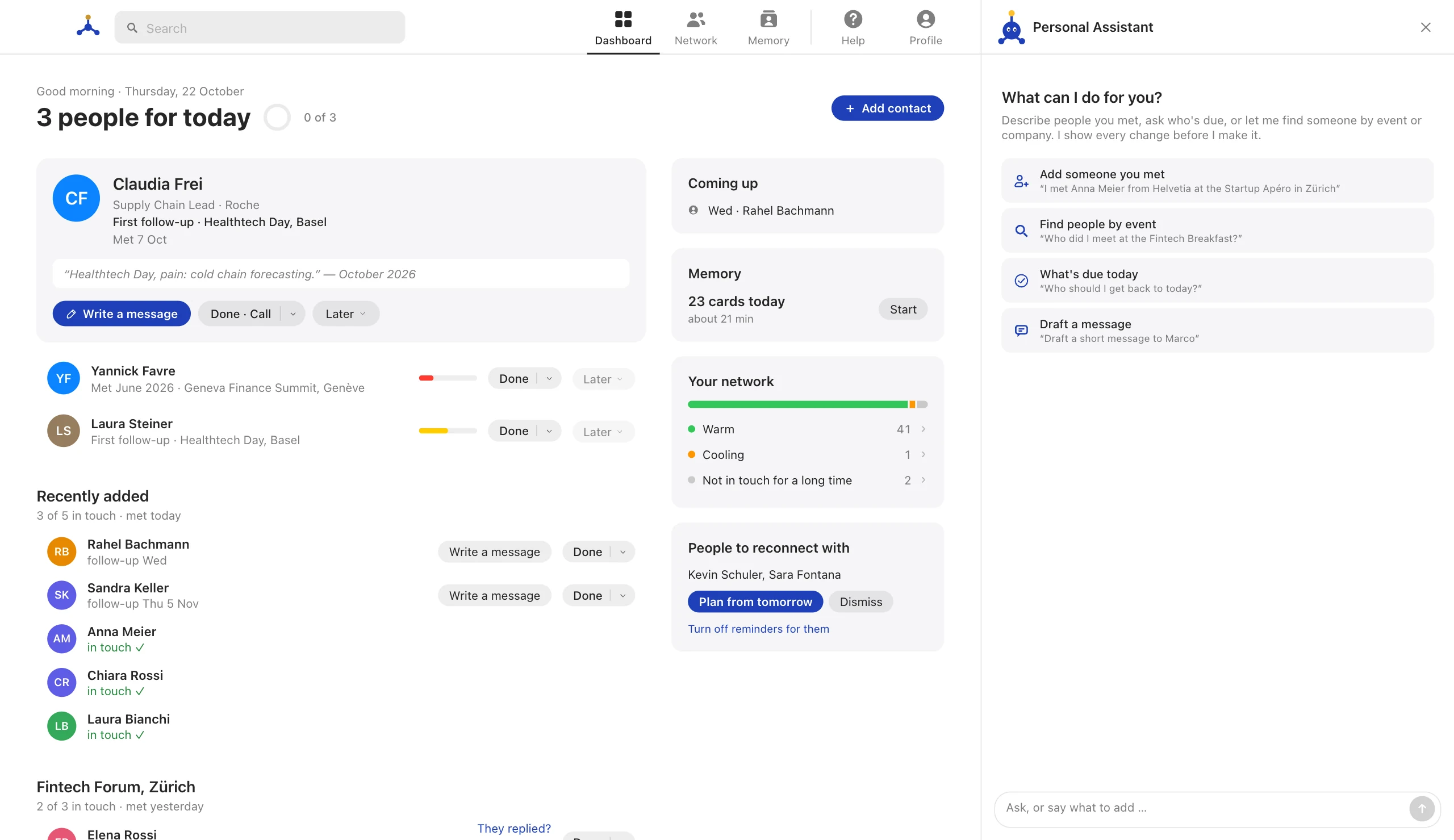Click the Draft a message speech bubble icon
The width and height of the screenshot is (1454, 840).
click(1021, 331)
